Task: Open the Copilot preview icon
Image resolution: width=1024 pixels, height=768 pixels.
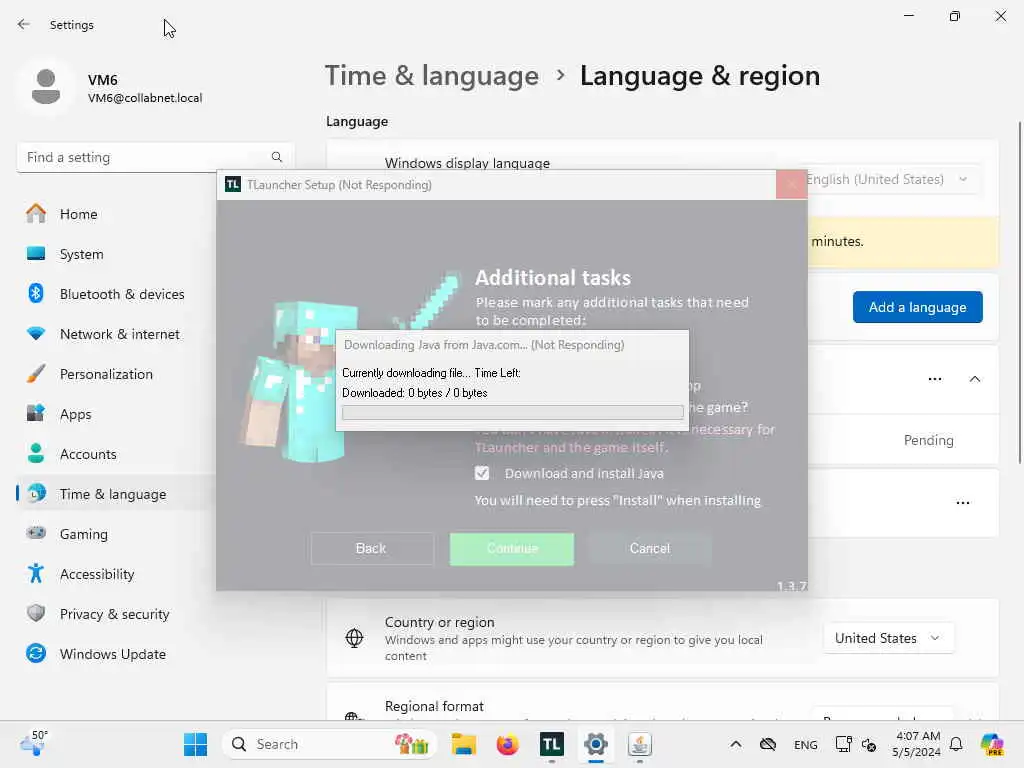Action: click(x=992, y=744)
